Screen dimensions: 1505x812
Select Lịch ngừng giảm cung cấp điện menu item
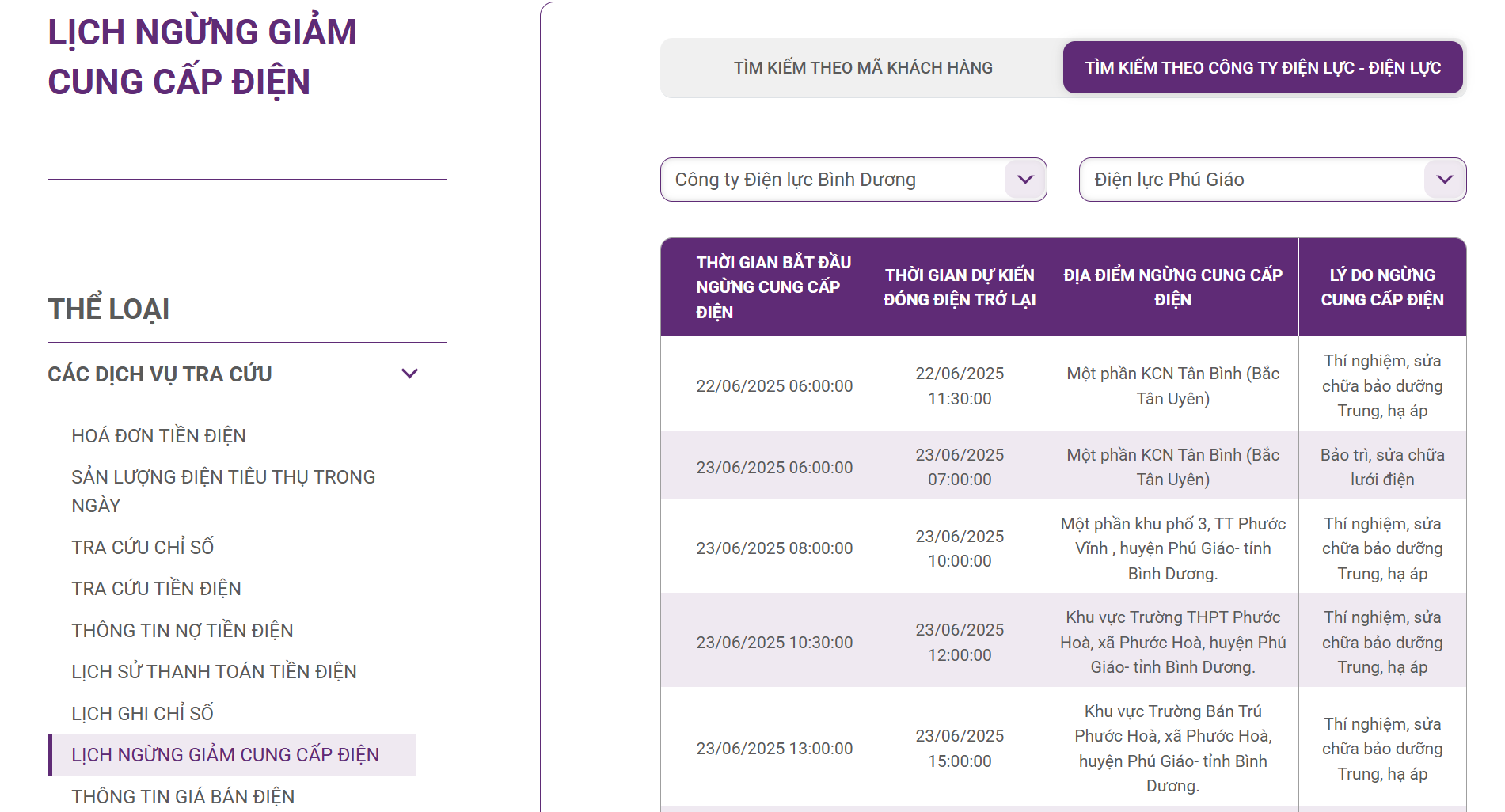(225, 755)
